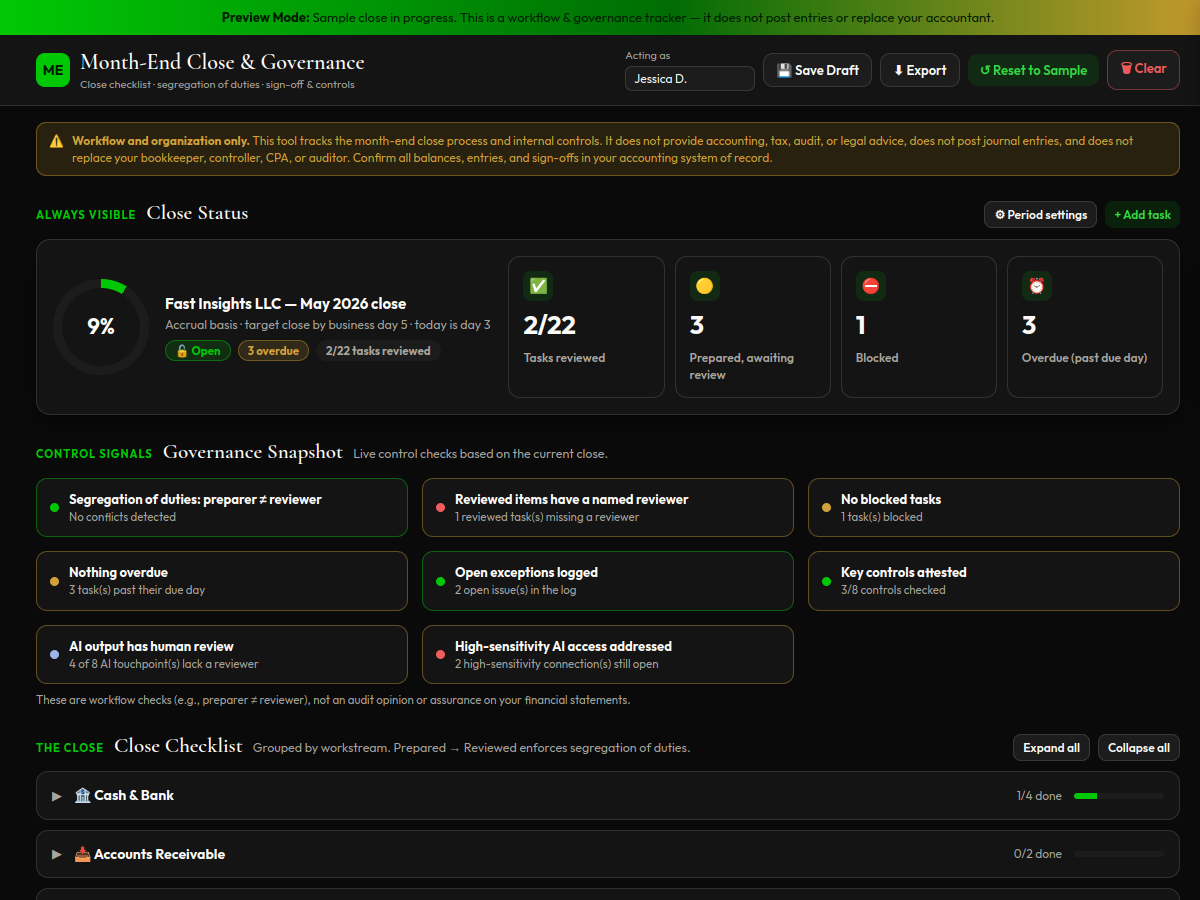This screenshot has height=900, width=1200.
Task: Click the bank icon beside Cash & Bank
Action: 83,796
